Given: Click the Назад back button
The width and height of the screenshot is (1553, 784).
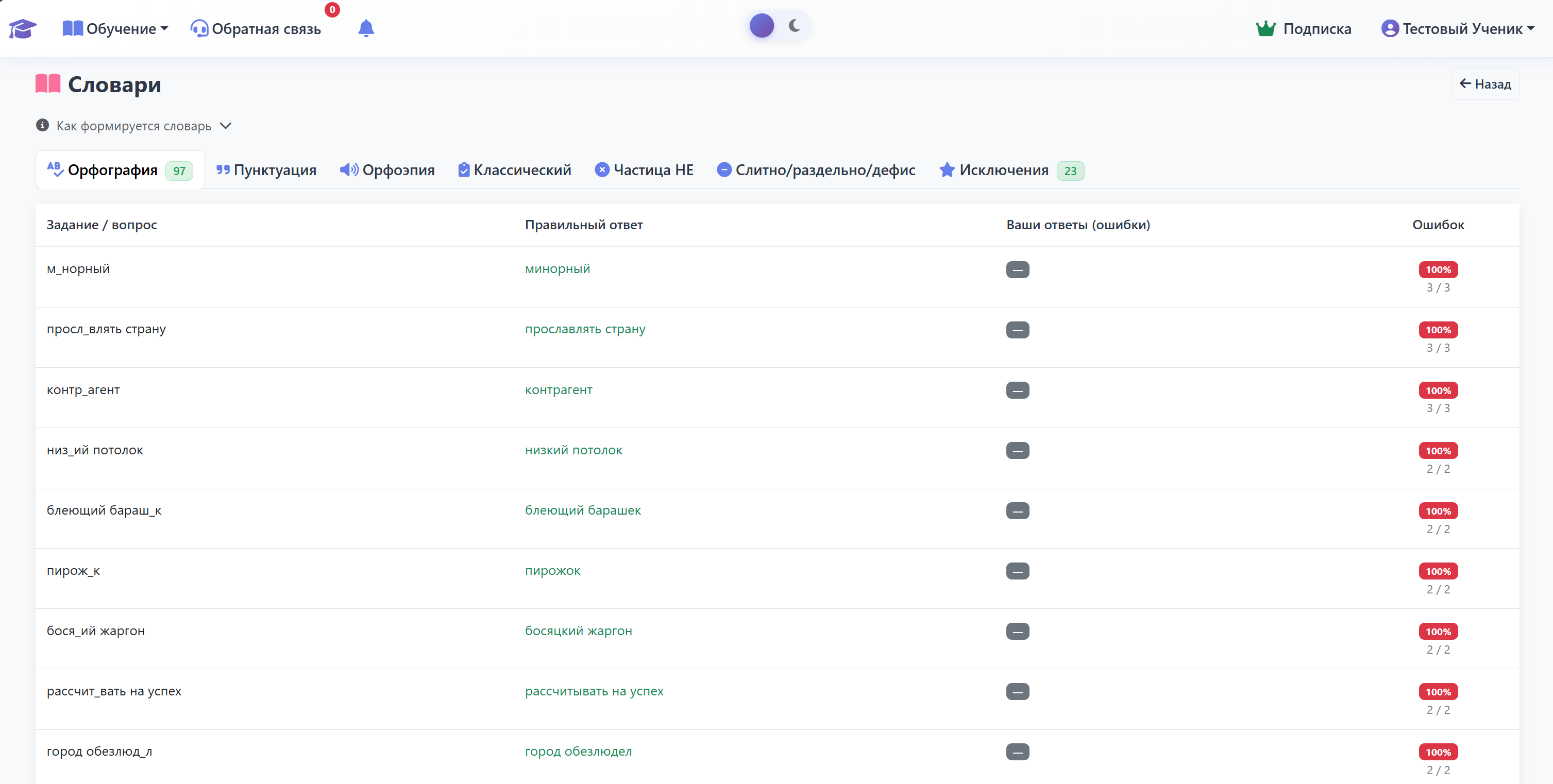Looking at the screenshot, I should (x=1485, y=84).
